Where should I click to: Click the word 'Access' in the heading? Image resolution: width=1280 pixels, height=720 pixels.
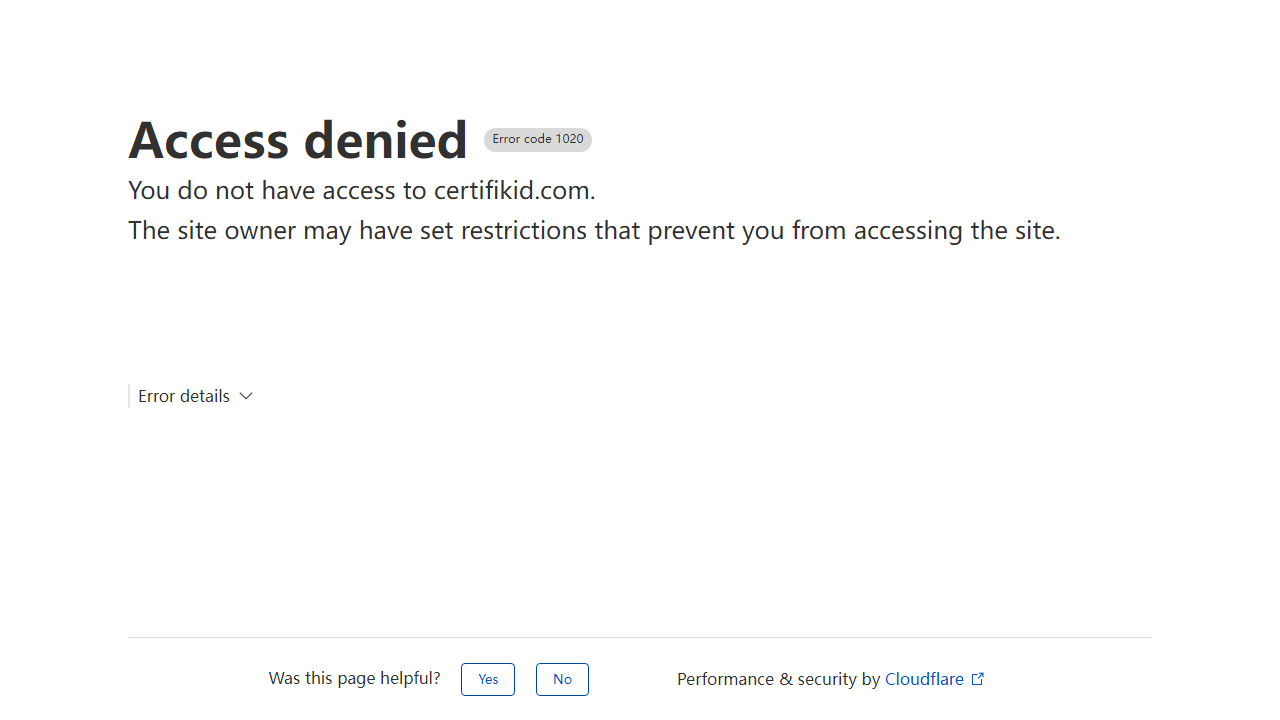click(x=210, y=140)
